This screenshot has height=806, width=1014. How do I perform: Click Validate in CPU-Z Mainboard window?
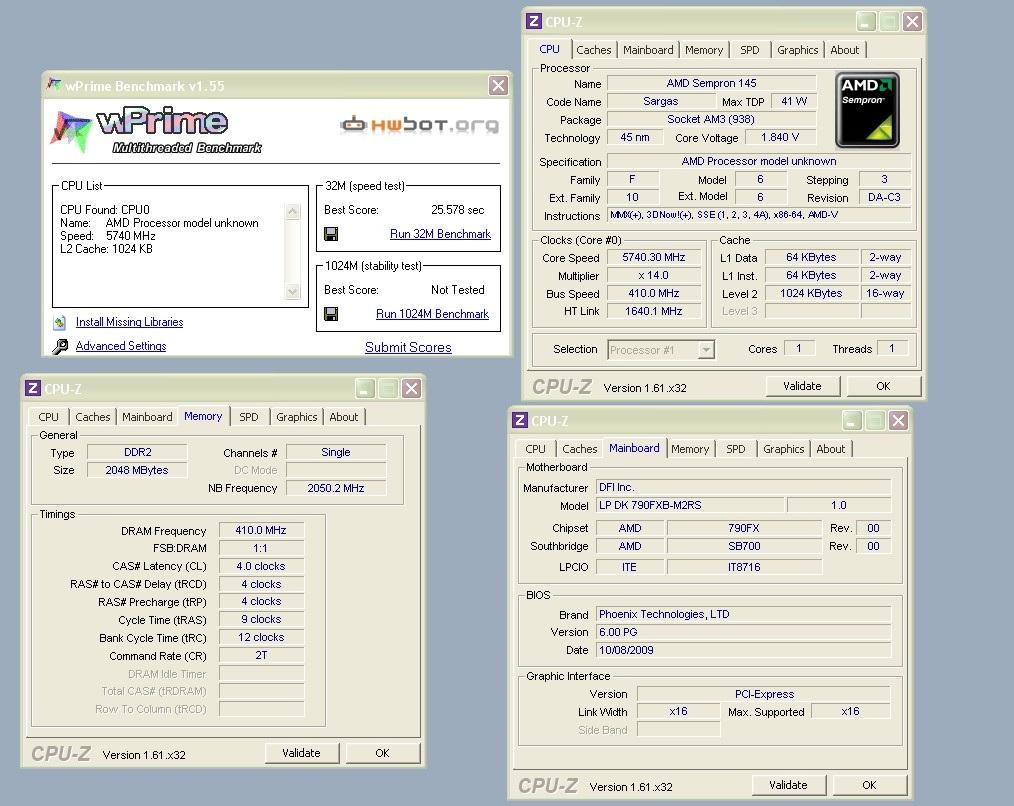tap(788, 785)
